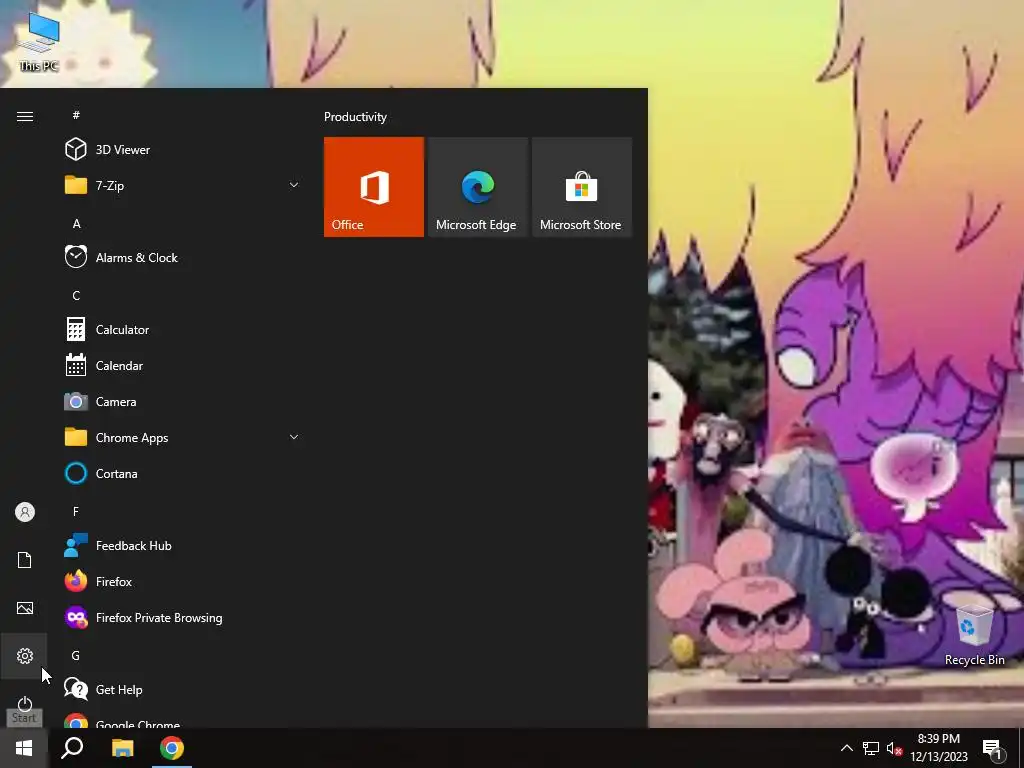The image size is (1024, 768).
Task: Open Firefox Private Browsing
Action: click(182, 618)
